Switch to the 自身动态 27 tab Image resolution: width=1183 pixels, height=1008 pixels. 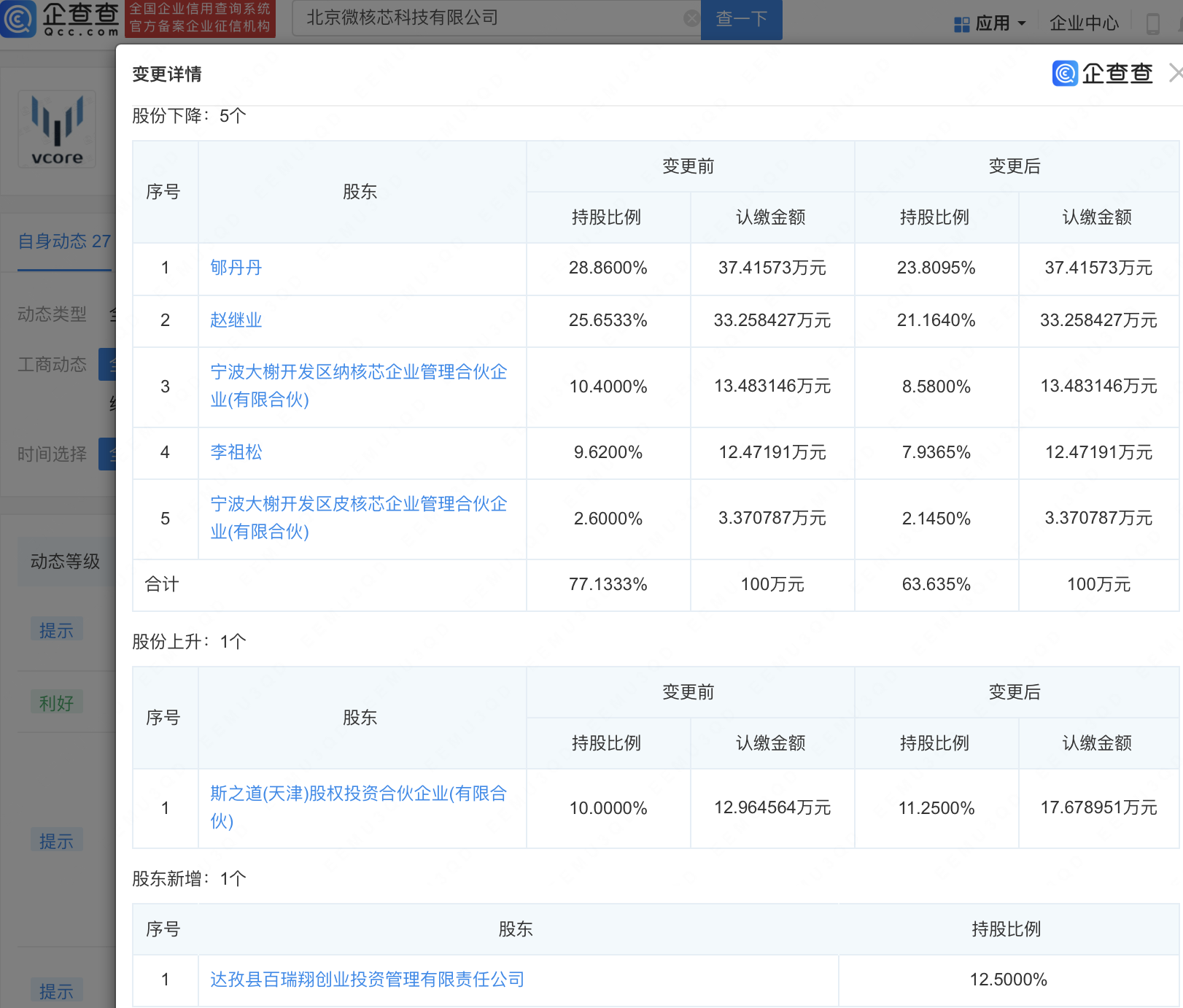(64, 241)
